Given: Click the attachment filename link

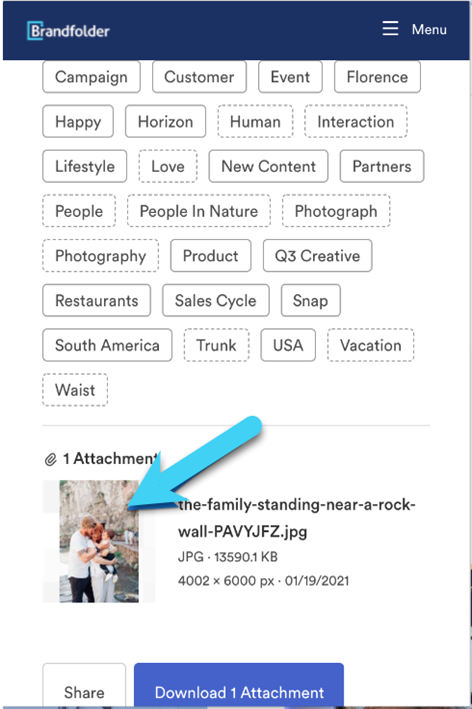Looking at the screenshot, I should coord(297,518).
